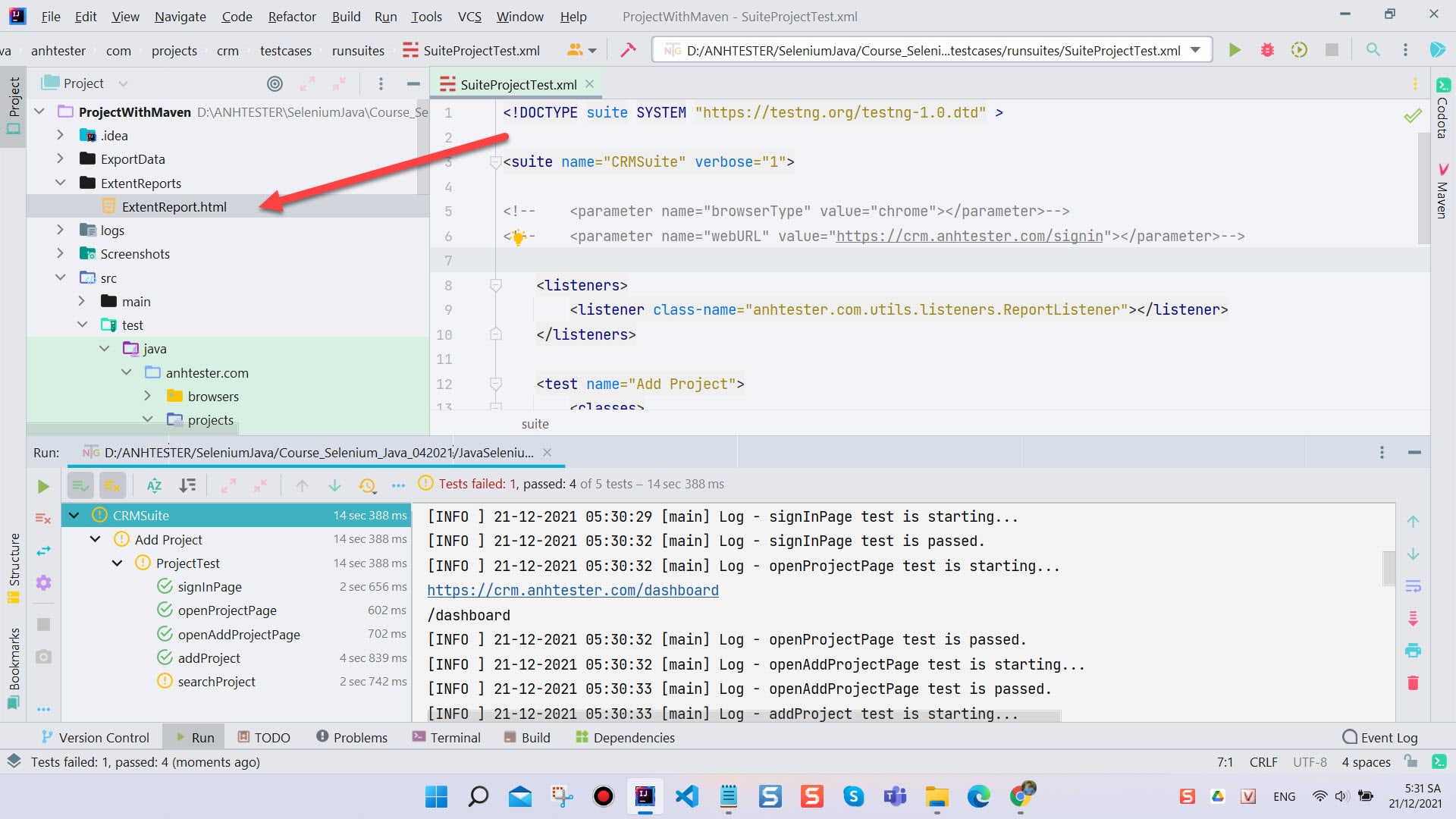Run with coverage icon in the main toolbar

(1299, 50)
